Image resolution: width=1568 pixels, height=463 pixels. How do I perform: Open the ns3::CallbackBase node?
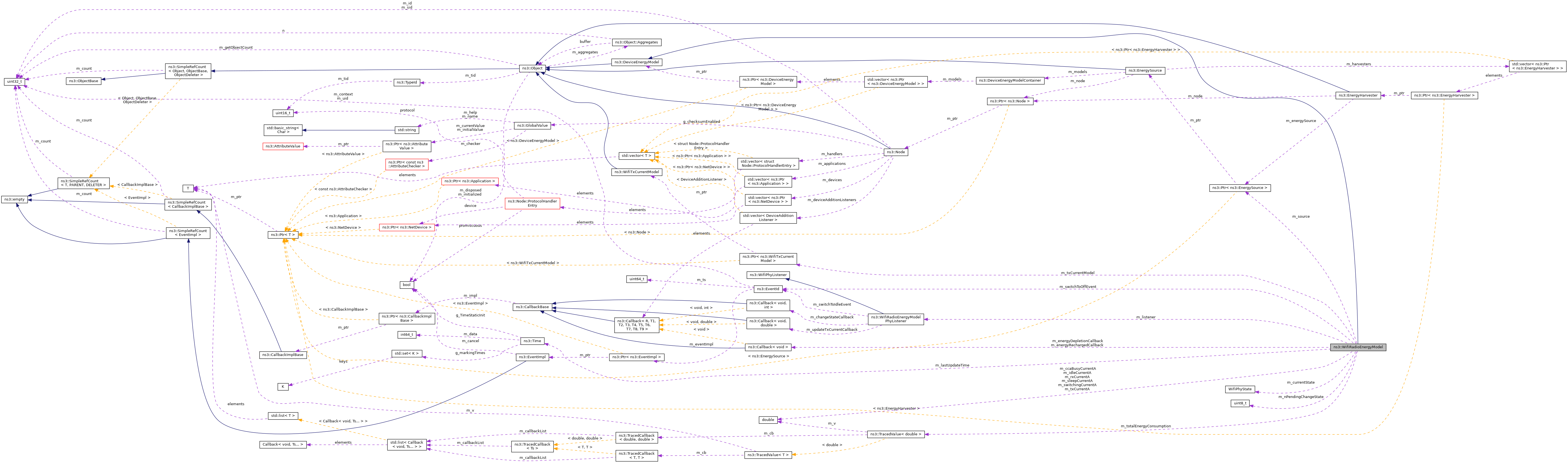pos(532,307)
